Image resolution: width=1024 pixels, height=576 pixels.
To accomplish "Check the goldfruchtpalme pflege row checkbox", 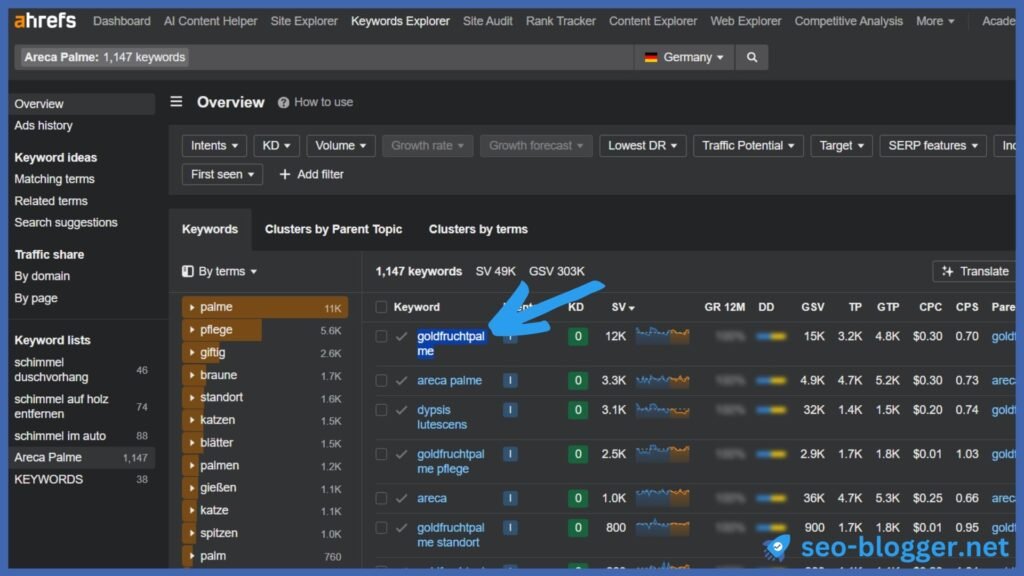I will click(381, 454).
